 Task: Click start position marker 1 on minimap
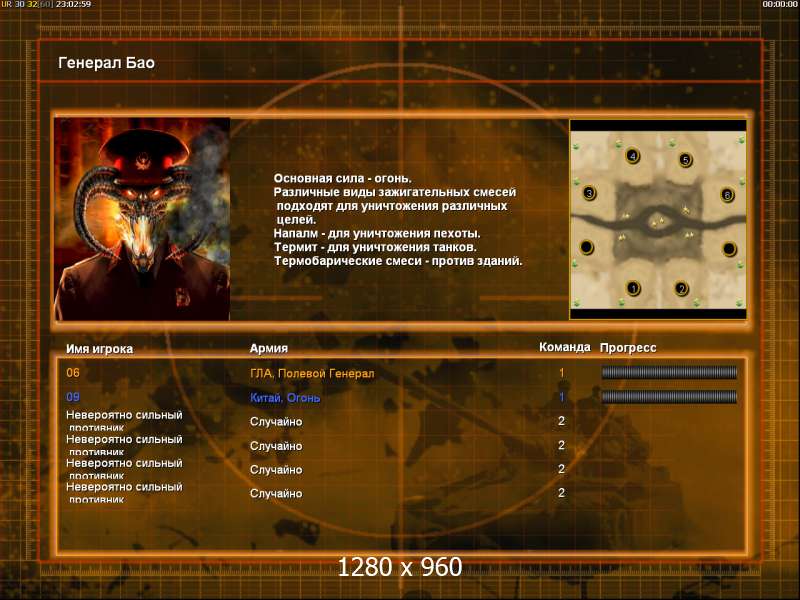coord(633,288)
